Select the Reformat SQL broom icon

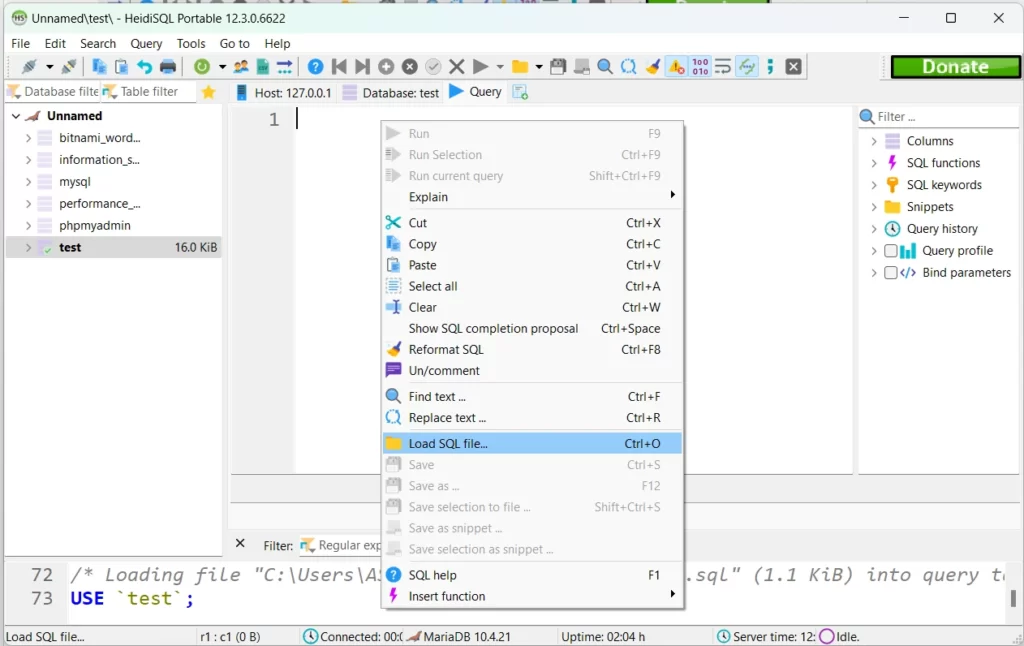653,66
